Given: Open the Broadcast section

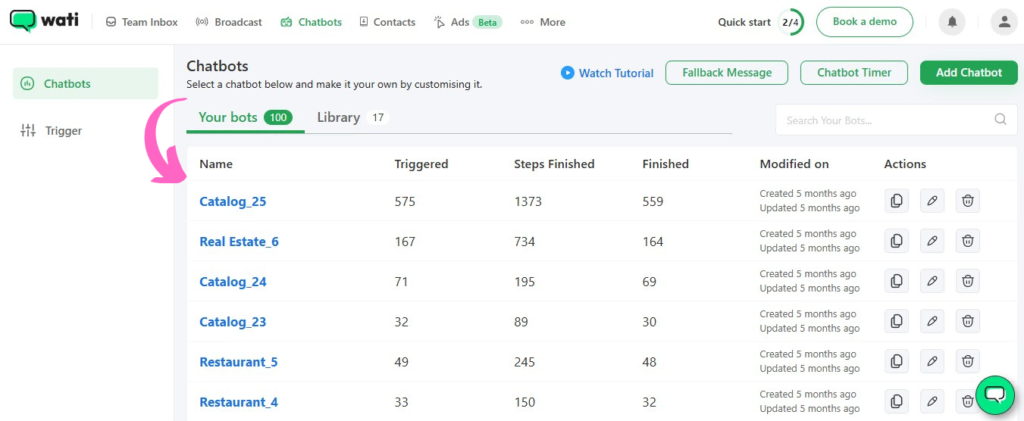Looking at the screenshot, I should (229, 22).
